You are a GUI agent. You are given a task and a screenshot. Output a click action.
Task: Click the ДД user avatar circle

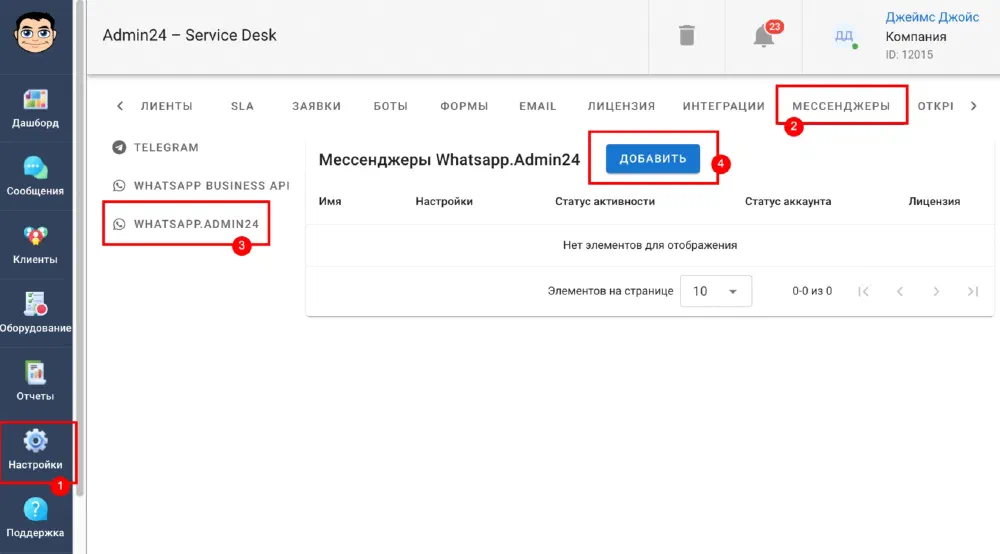point(844,36)
